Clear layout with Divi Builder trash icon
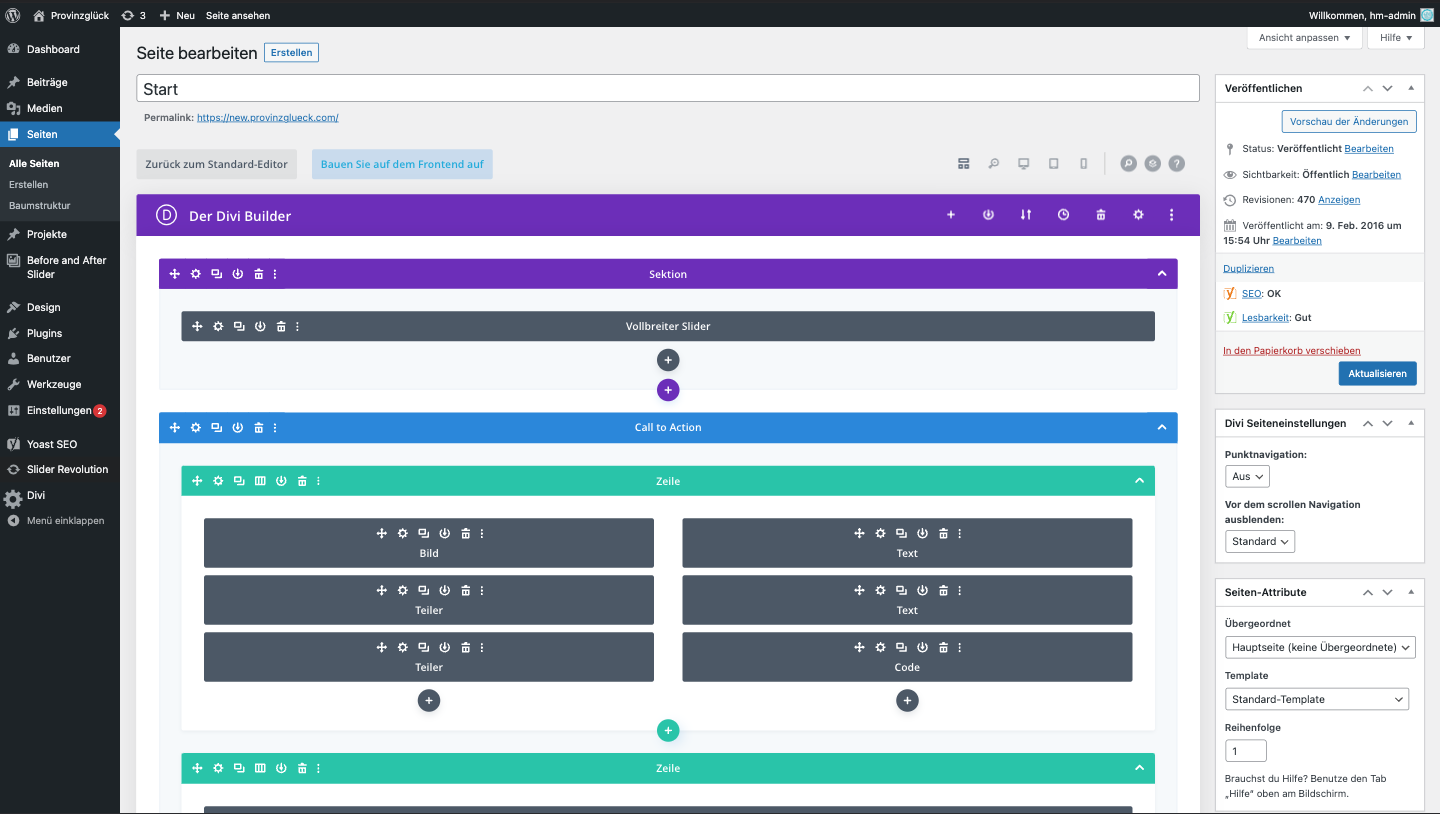Viewport: 1440px width, 814px height. pyautogui.click(x=1101, y=215)
